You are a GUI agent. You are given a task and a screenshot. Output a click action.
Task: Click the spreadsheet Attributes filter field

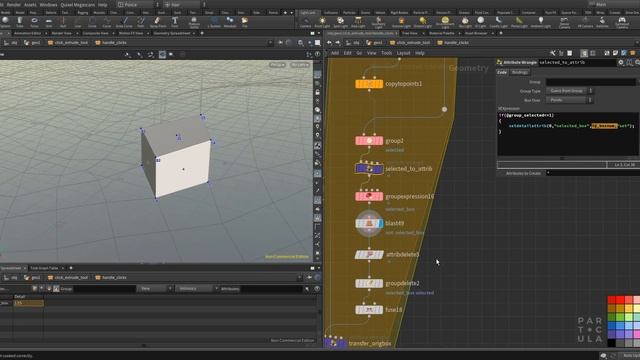[x=272, y=289]
